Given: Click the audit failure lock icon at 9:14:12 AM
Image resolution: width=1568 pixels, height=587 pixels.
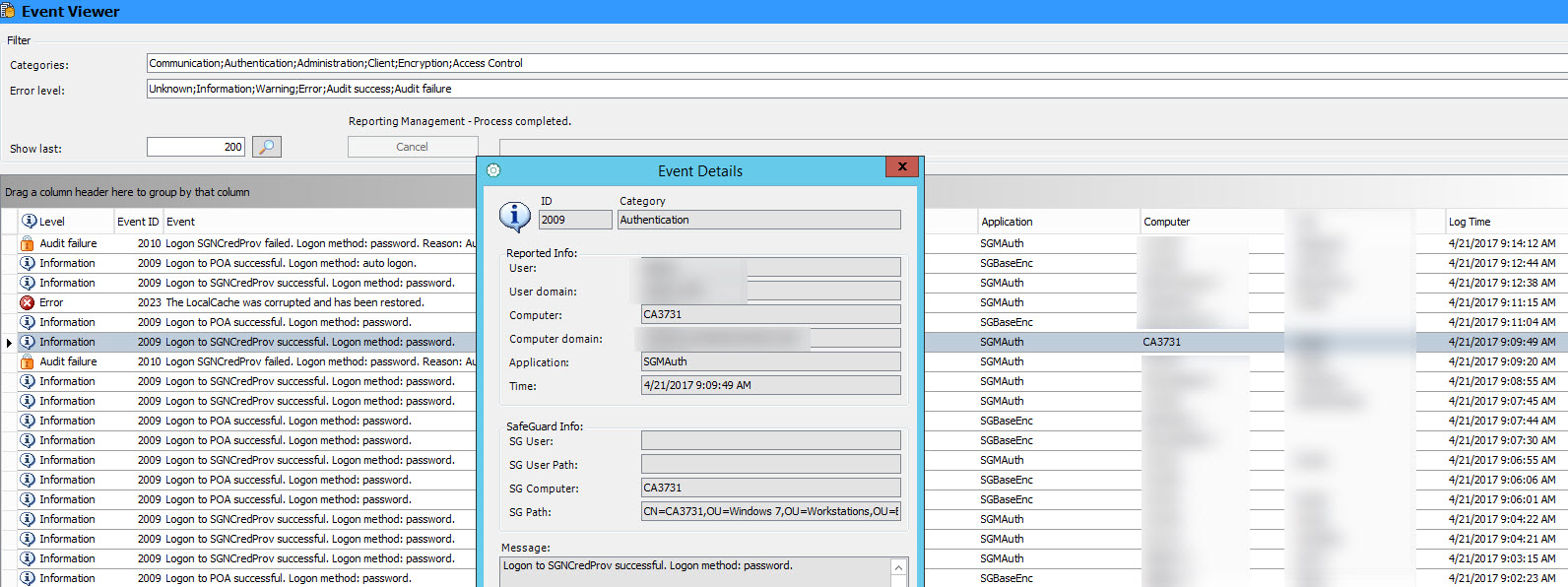Looking at the screenshot, I should (x=28, y=243).
